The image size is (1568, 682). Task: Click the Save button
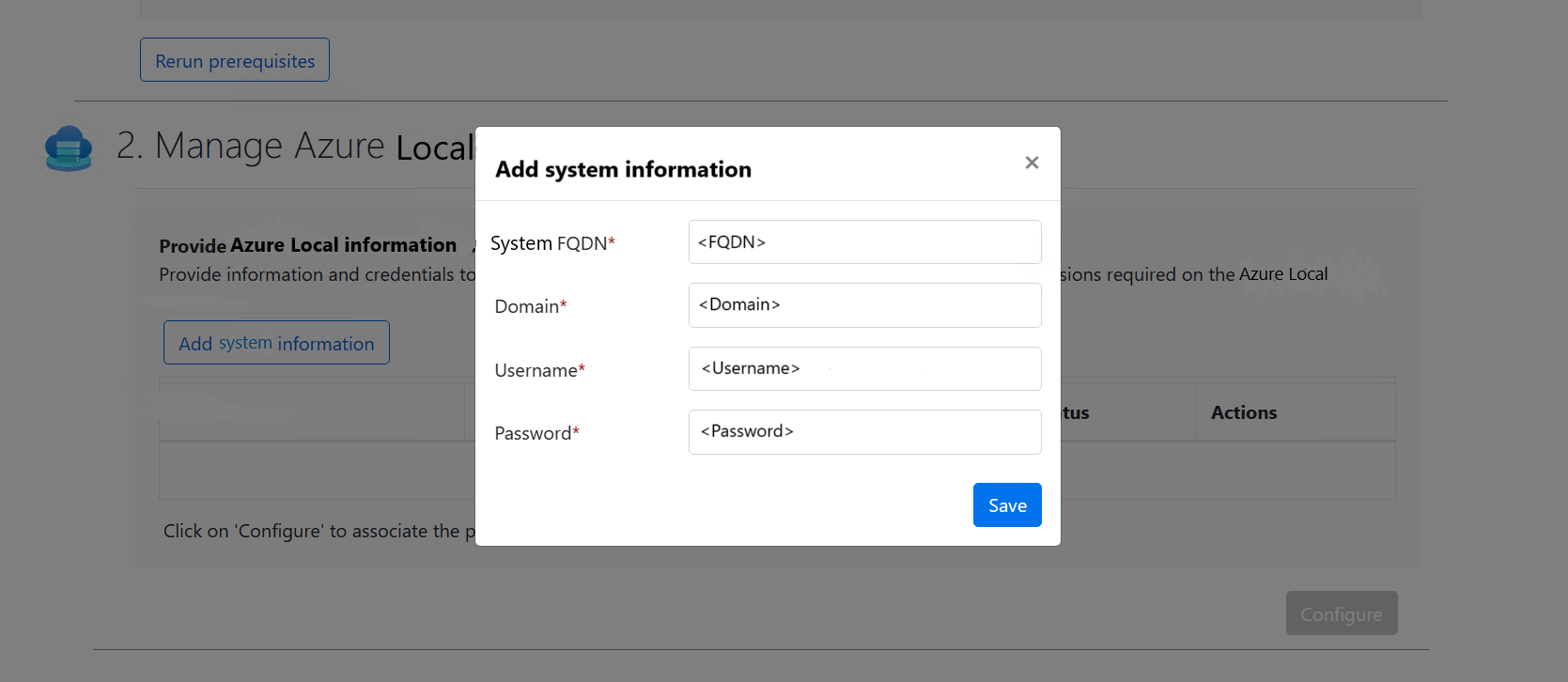click(1006, 504)
